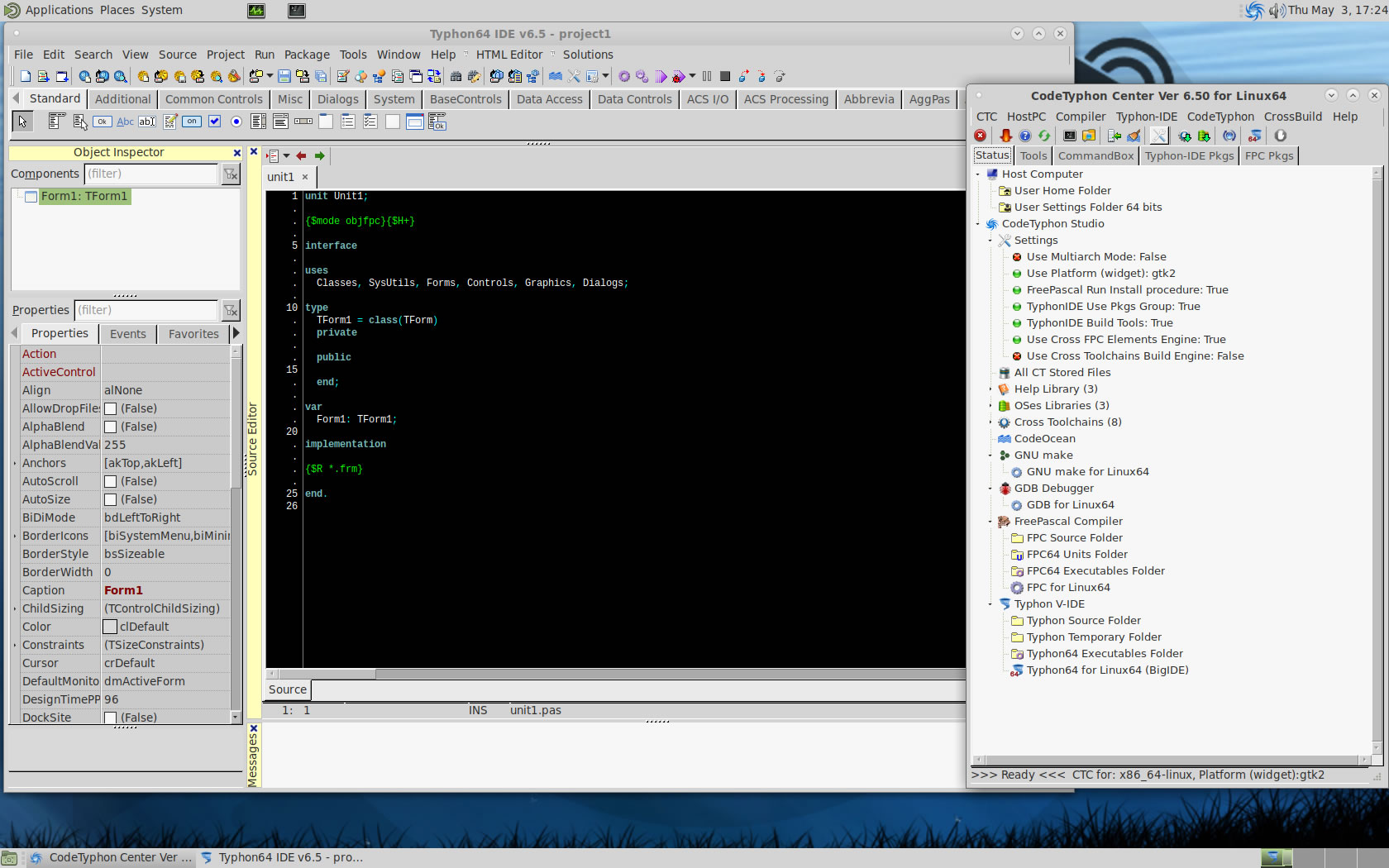The height and width of the screenshot is (868, 1389).
Task: Expand the OSes Libraries (3) node
Action: pos(990,406)
